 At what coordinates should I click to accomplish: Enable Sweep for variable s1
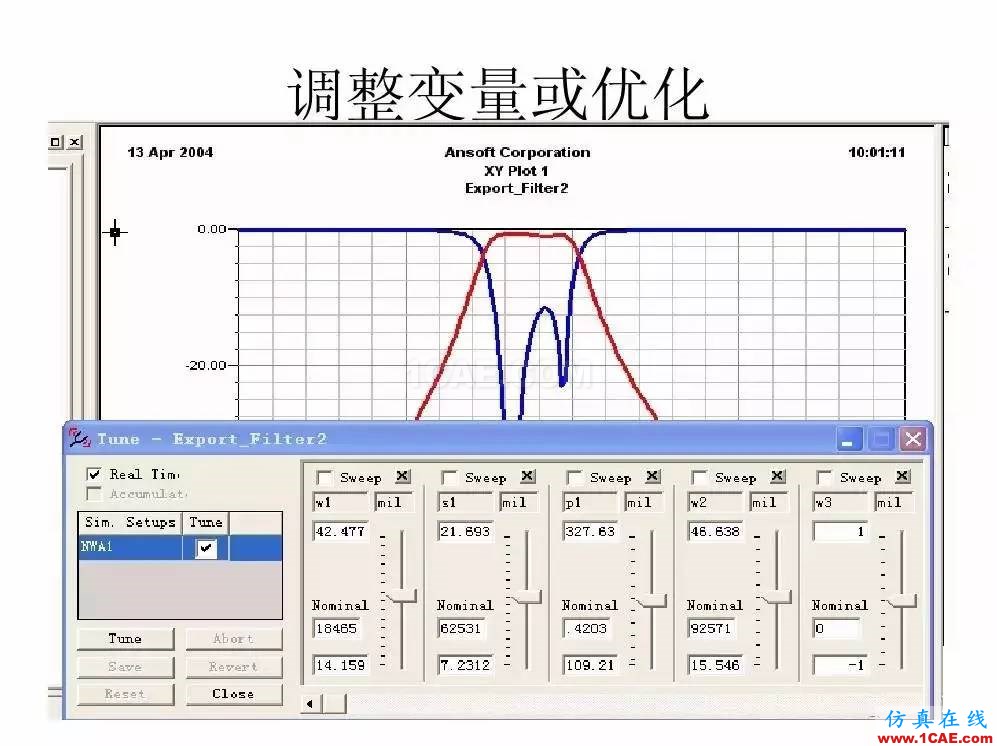[x=449, y=477]
